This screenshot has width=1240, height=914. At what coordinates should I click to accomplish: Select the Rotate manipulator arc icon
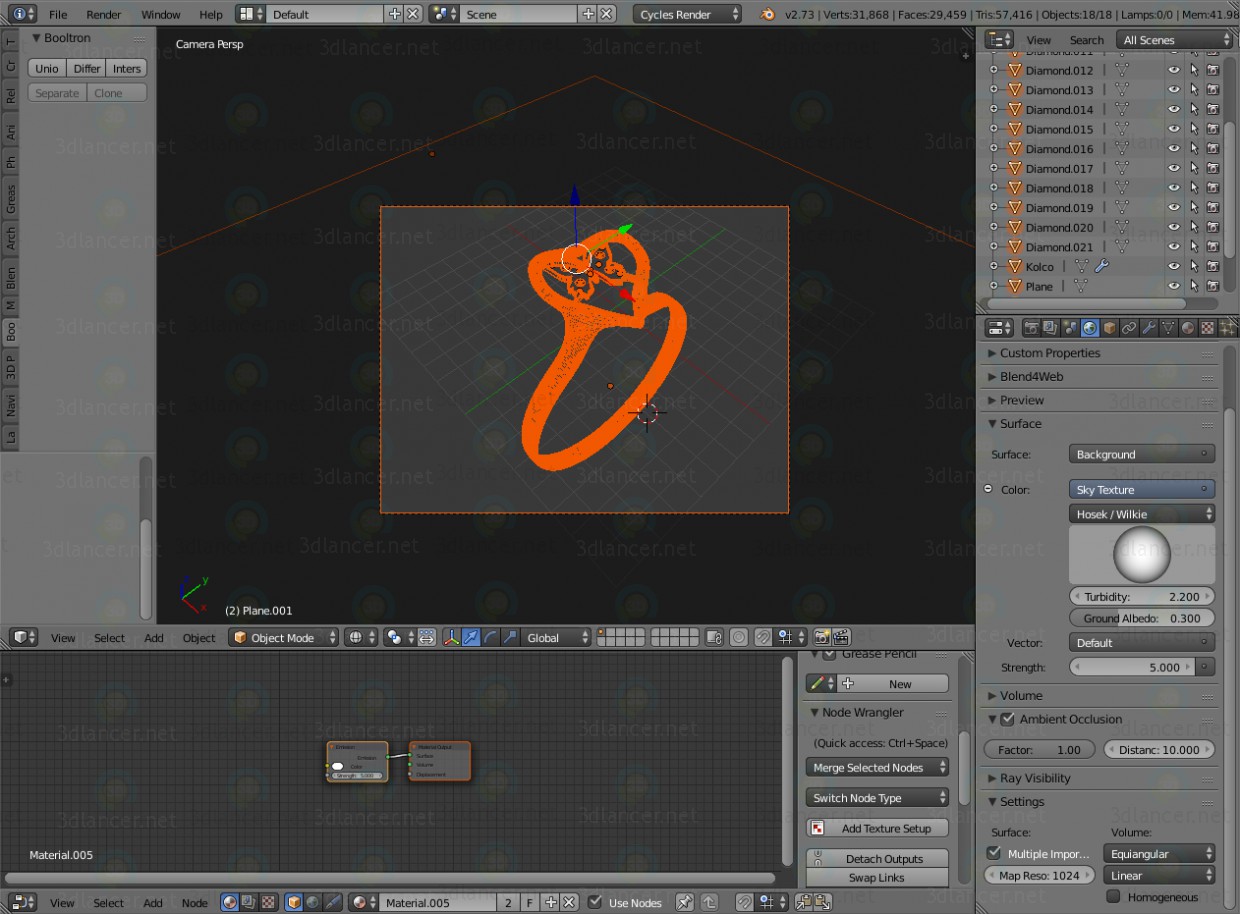pos(490,638)
